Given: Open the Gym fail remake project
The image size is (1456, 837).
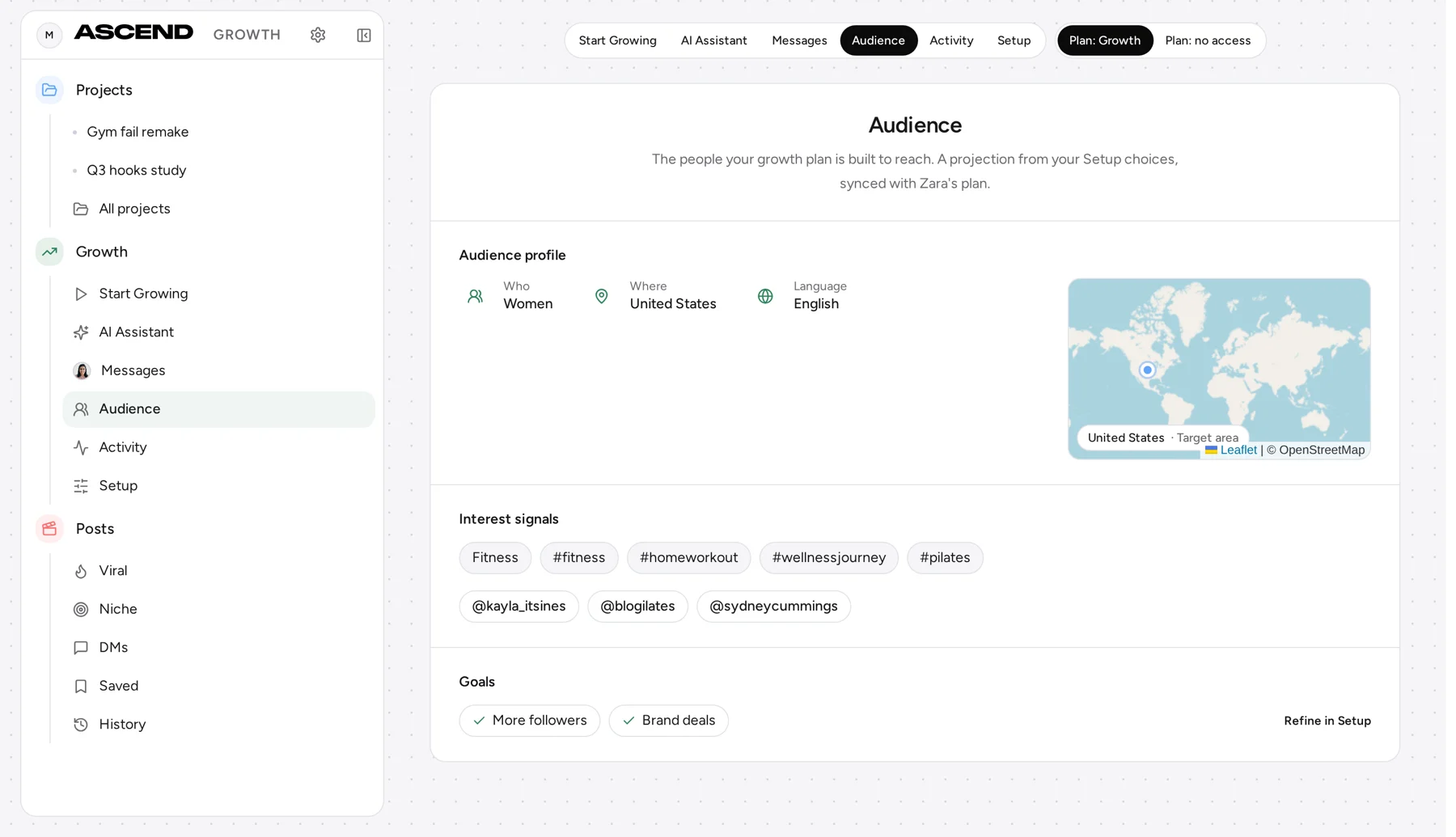Looking at the screenshot, I should [138, 132].
